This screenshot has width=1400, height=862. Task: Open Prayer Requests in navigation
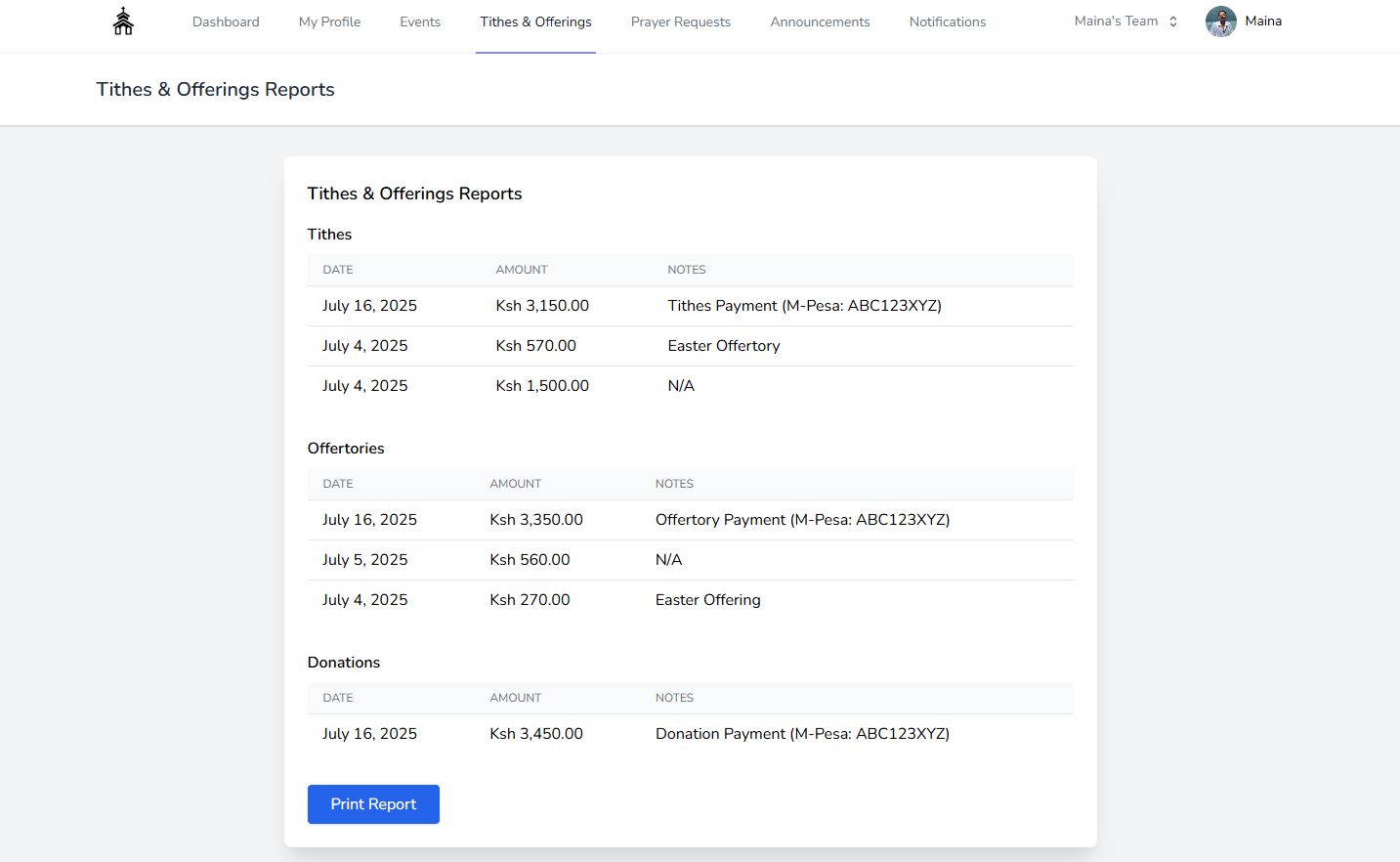coord(681,22)
